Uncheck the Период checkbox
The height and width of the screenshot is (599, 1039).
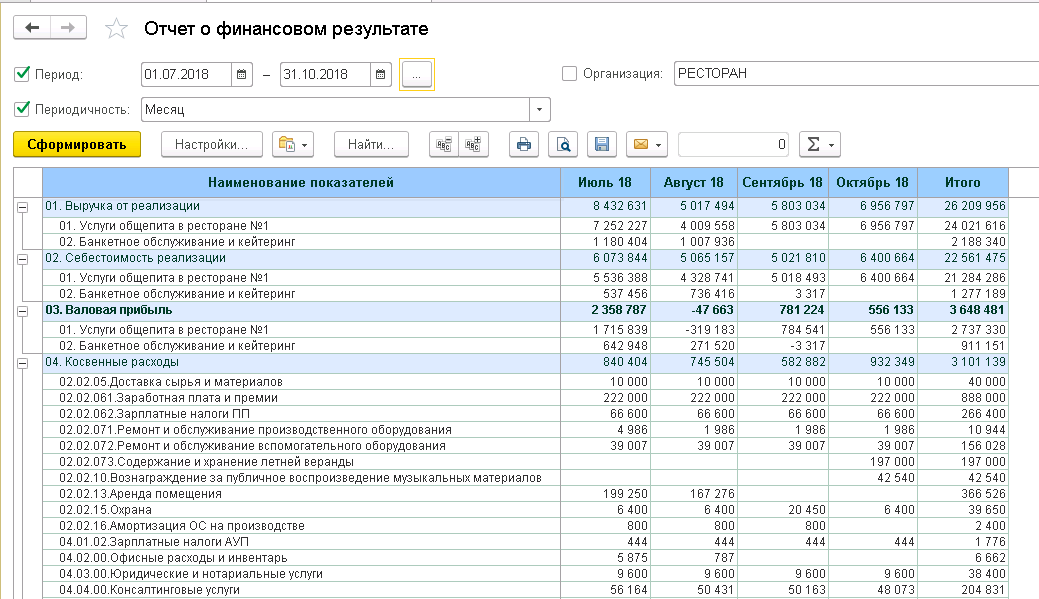pyautogui.click(x=22, y=74)
